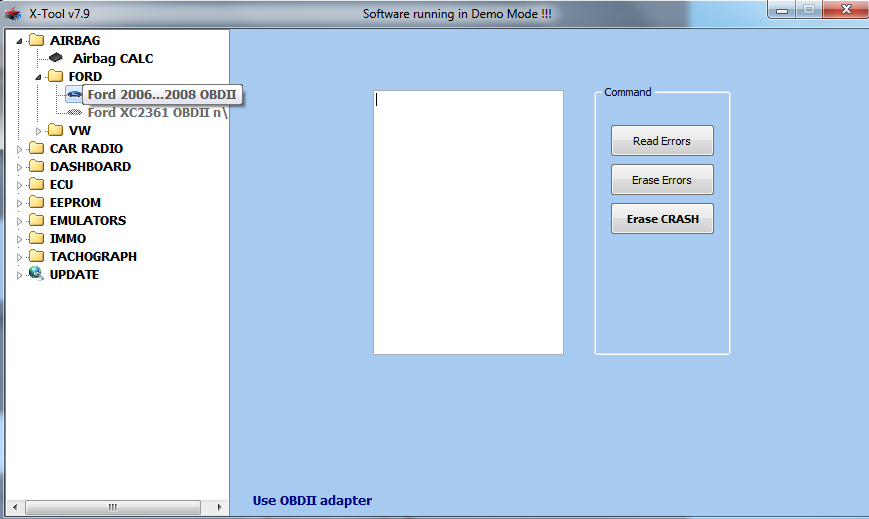Click the X-Tool app icon in title bar
This screenshot has height=519, width=869.
click(13, 14)
